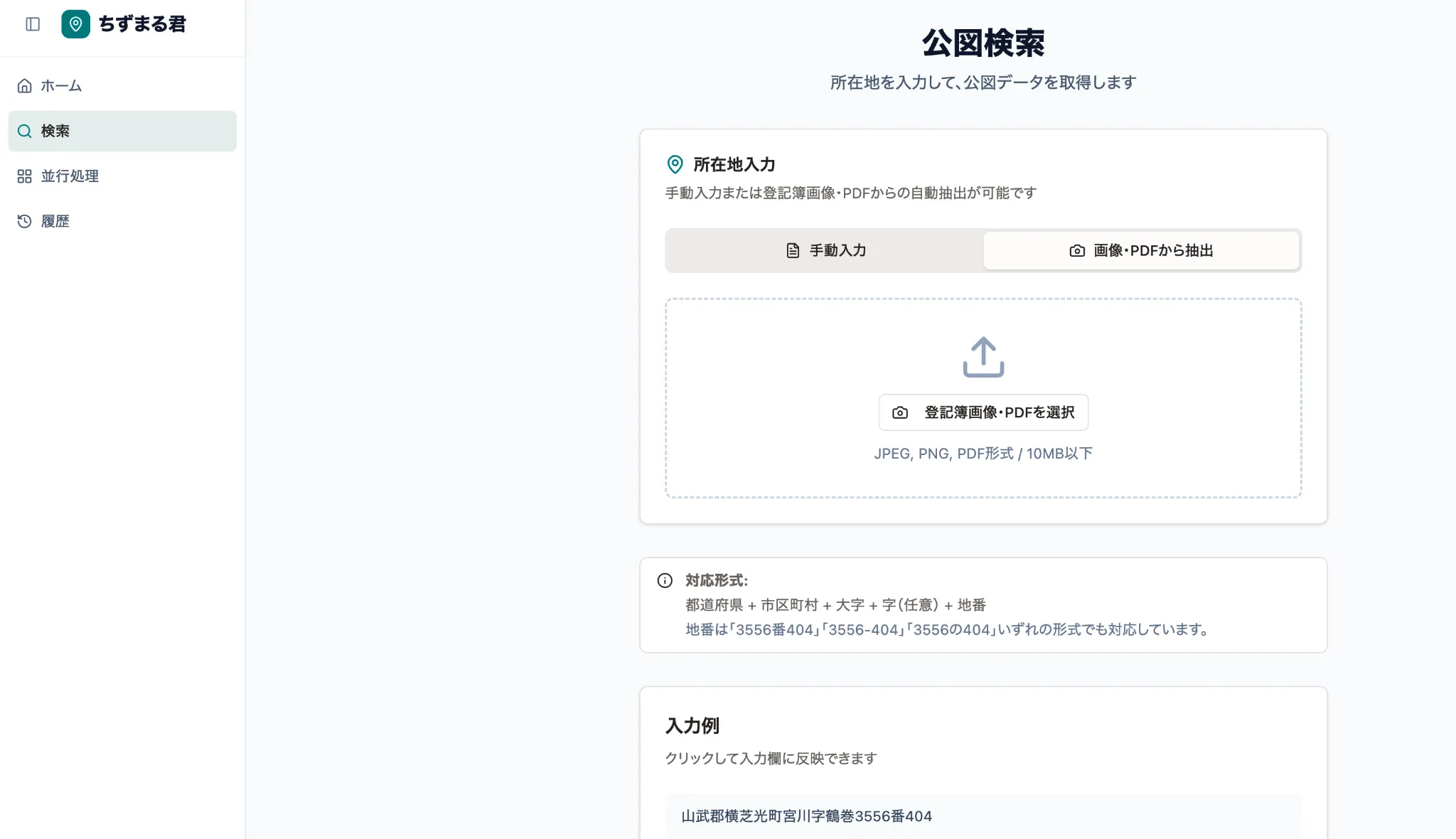Screen dimensions: 1456x839
Task: Click camera icon in 登記簿画像・PDFを選択 button
Action: point(900,412)
